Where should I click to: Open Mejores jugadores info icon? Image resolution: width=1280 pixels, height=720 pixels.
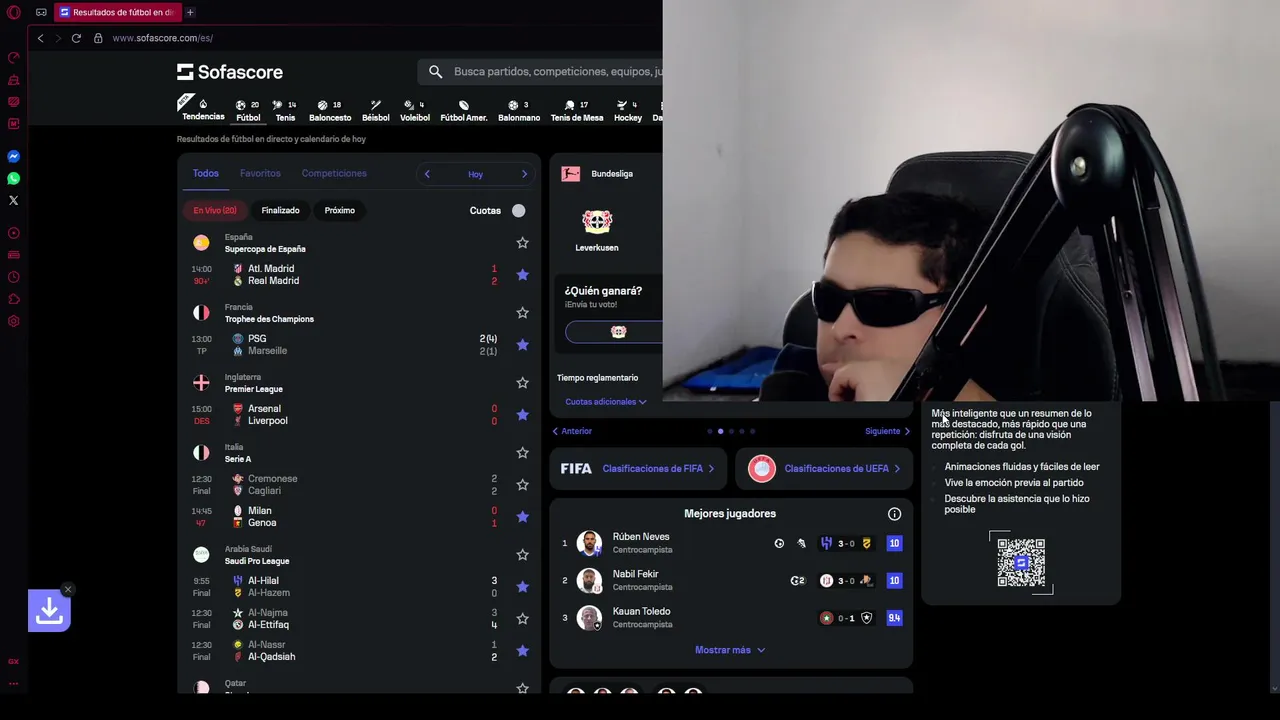pyautogui.click(x=894, y=514)
